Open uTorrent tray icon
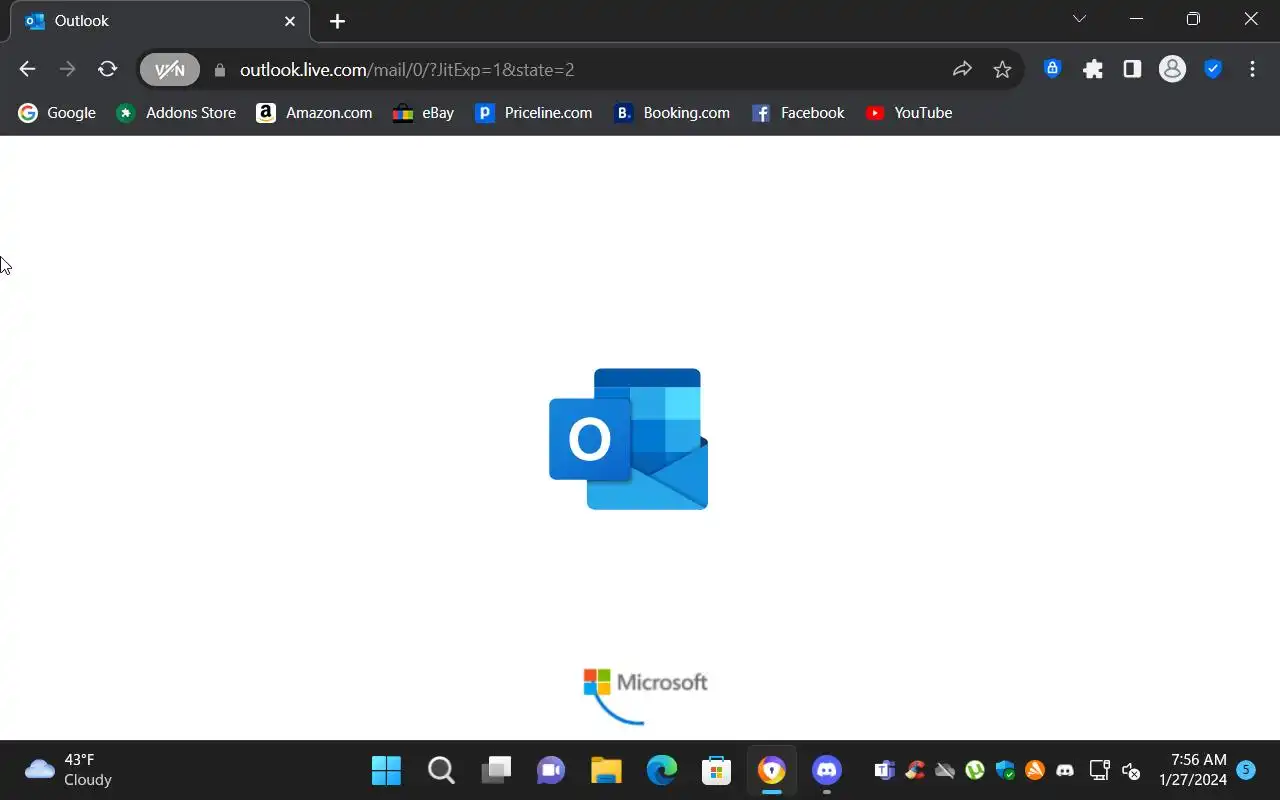The width and height of the screenshot is (1280, 800). [x=975, y=770]
